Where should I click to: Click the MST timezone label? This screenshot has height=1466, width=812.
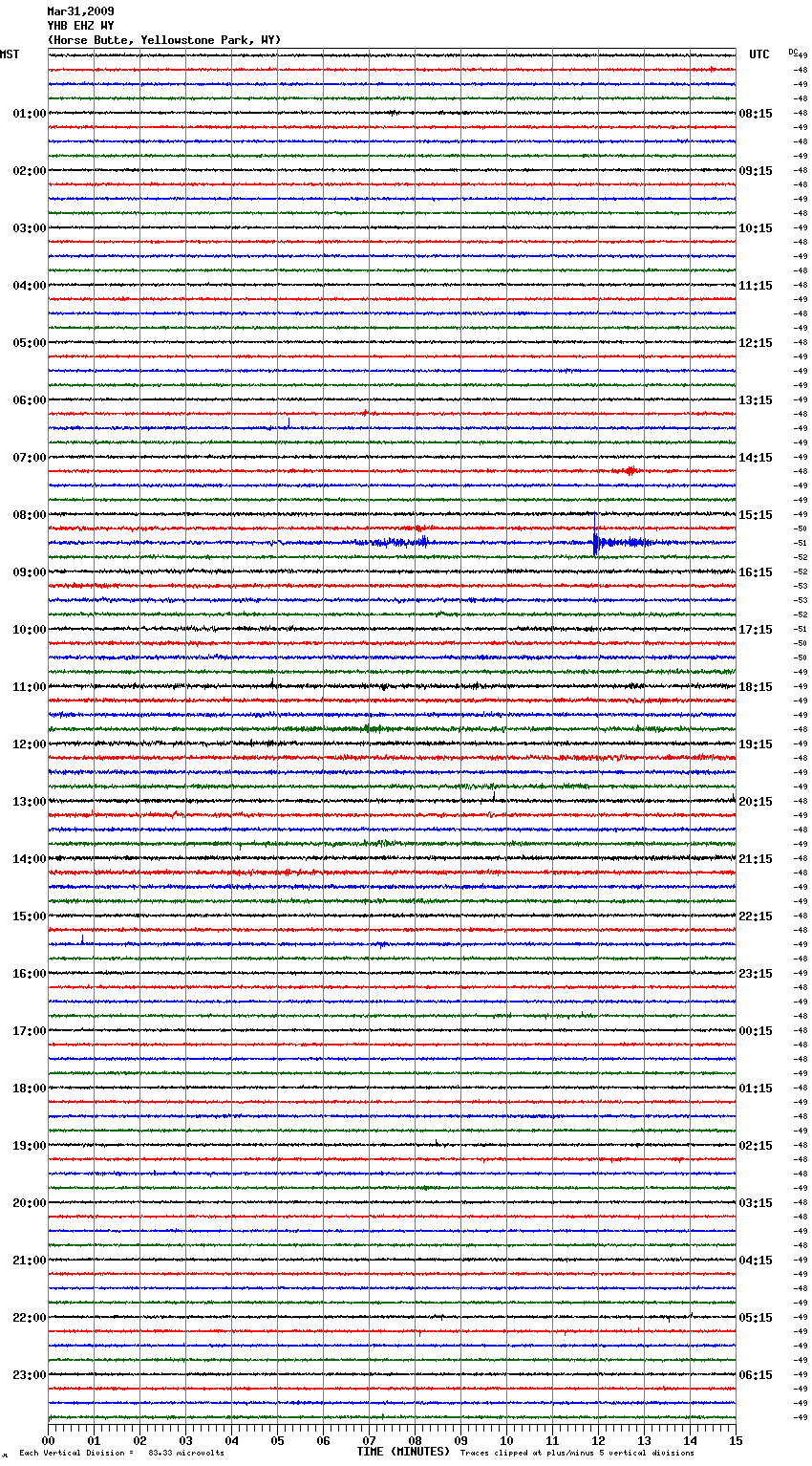[x=10, y=54]
